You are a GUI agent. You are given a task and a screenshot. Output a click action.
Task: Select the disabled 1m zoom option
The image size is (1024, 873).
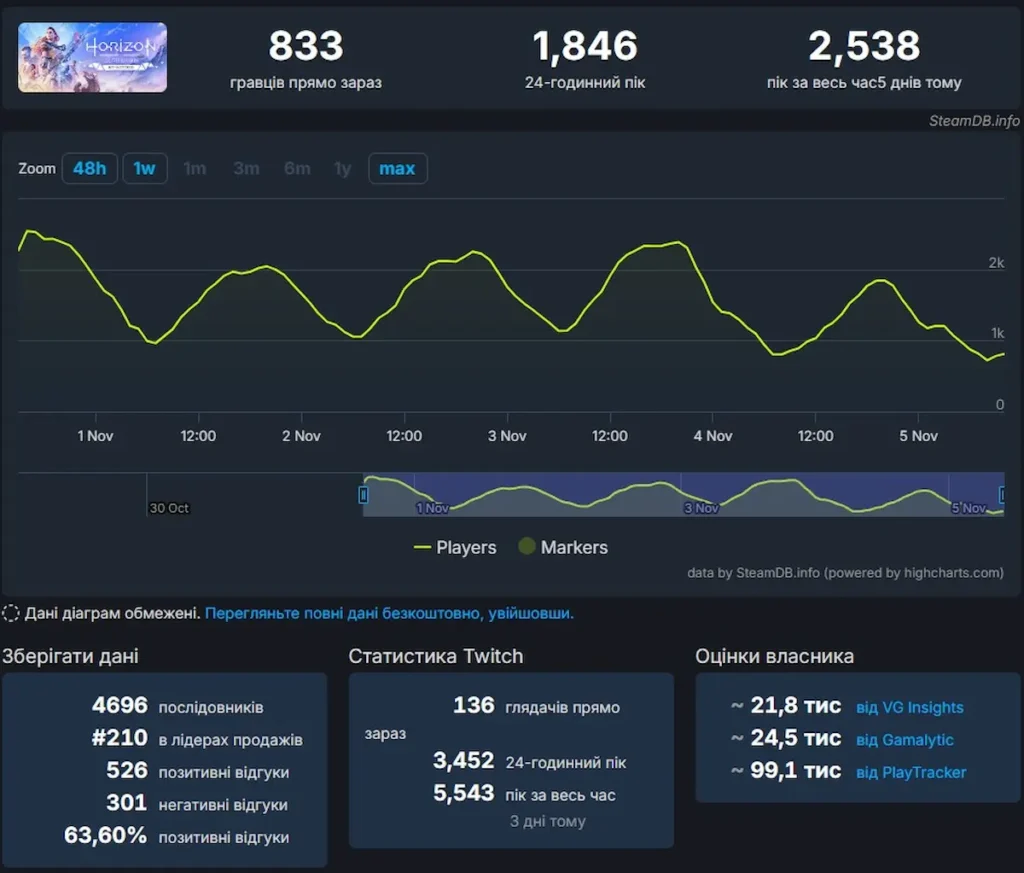195,168
